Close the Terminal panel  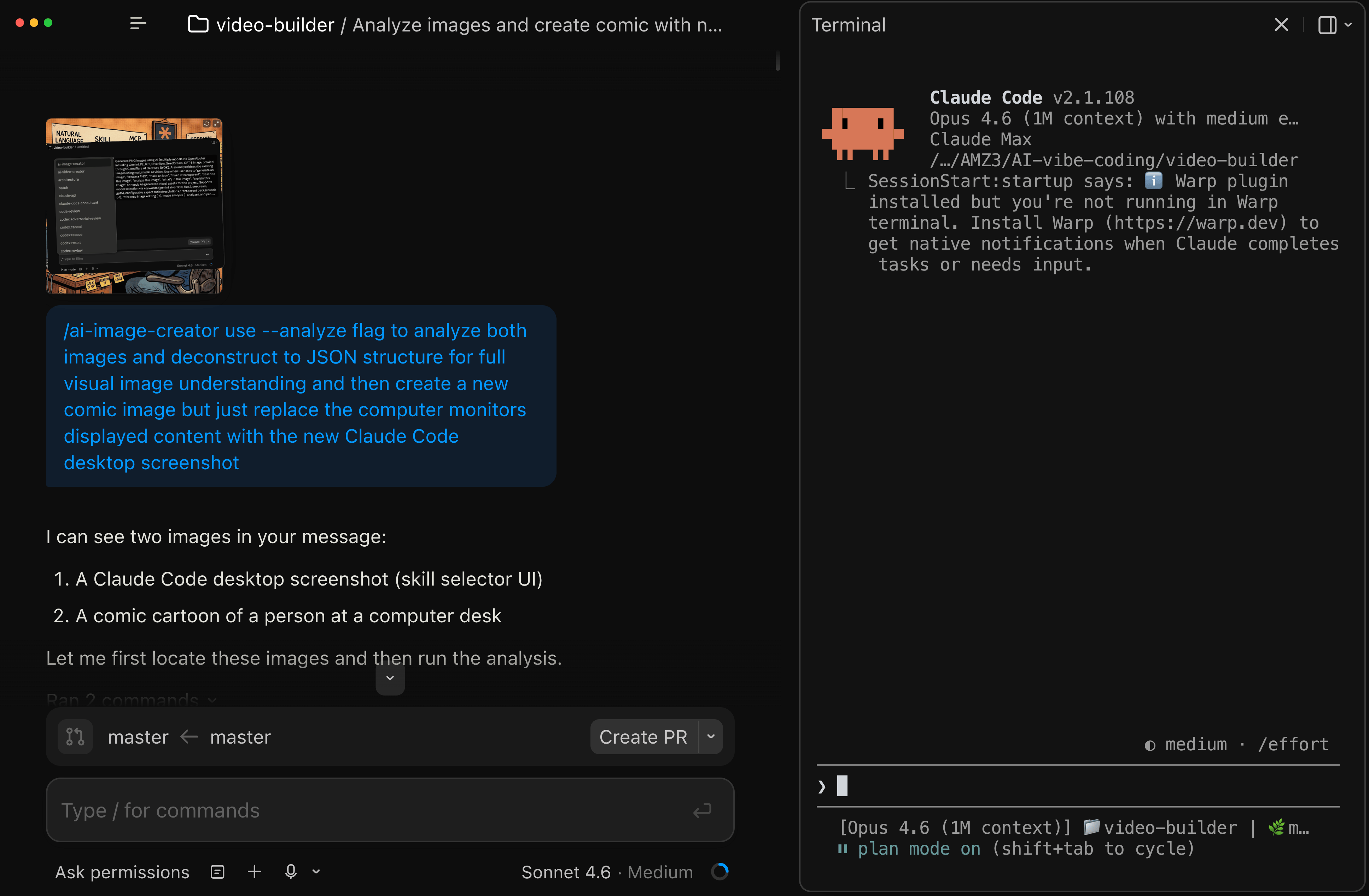pos(1281,25)
